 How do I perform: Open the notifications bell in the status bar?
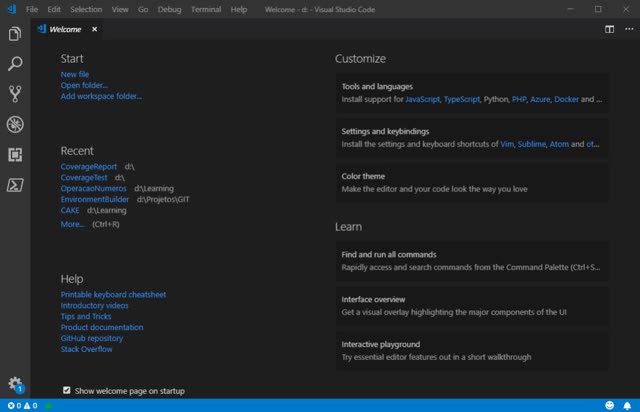627,405
